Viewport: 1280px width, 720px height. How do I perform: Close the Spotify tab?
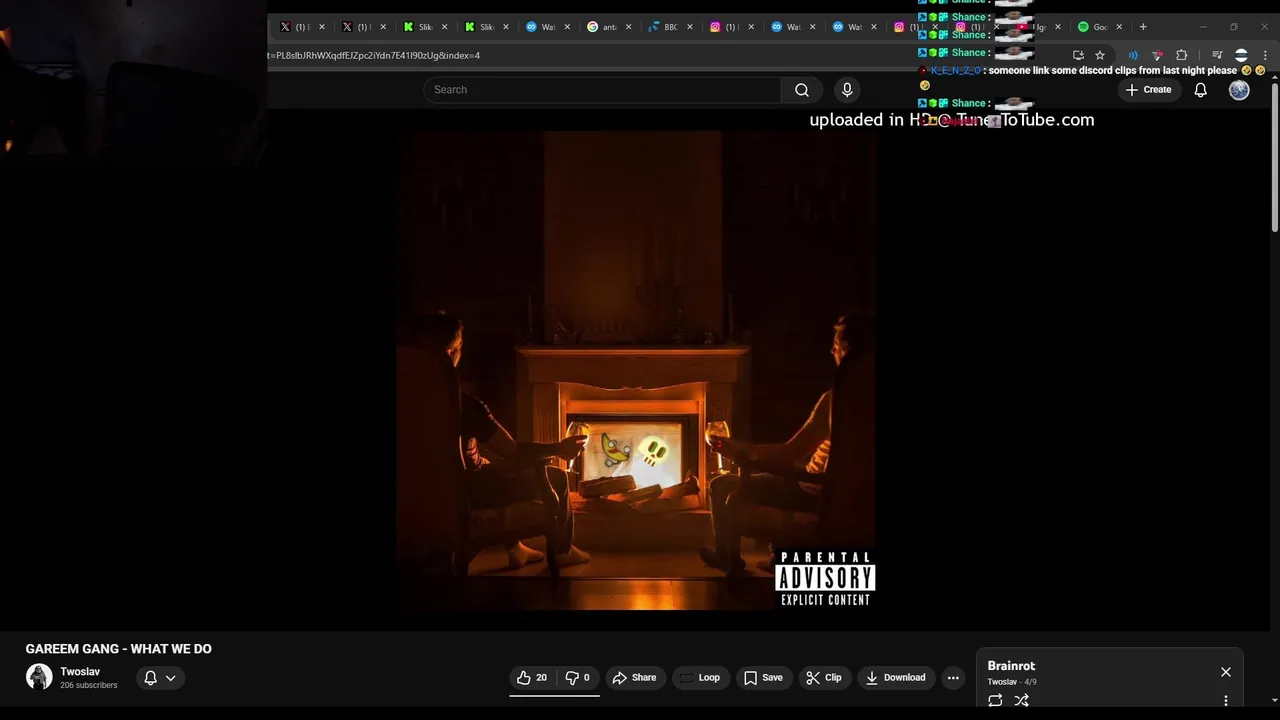(1119, 27)
